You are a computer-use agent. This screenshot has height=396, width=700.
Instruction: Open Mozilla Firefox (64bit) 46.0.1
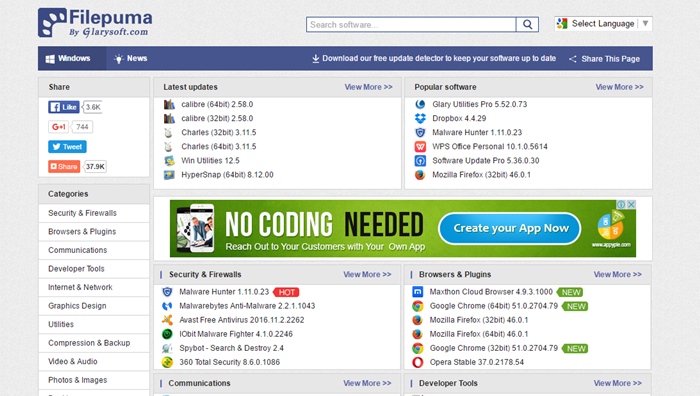tap(479, 334)
